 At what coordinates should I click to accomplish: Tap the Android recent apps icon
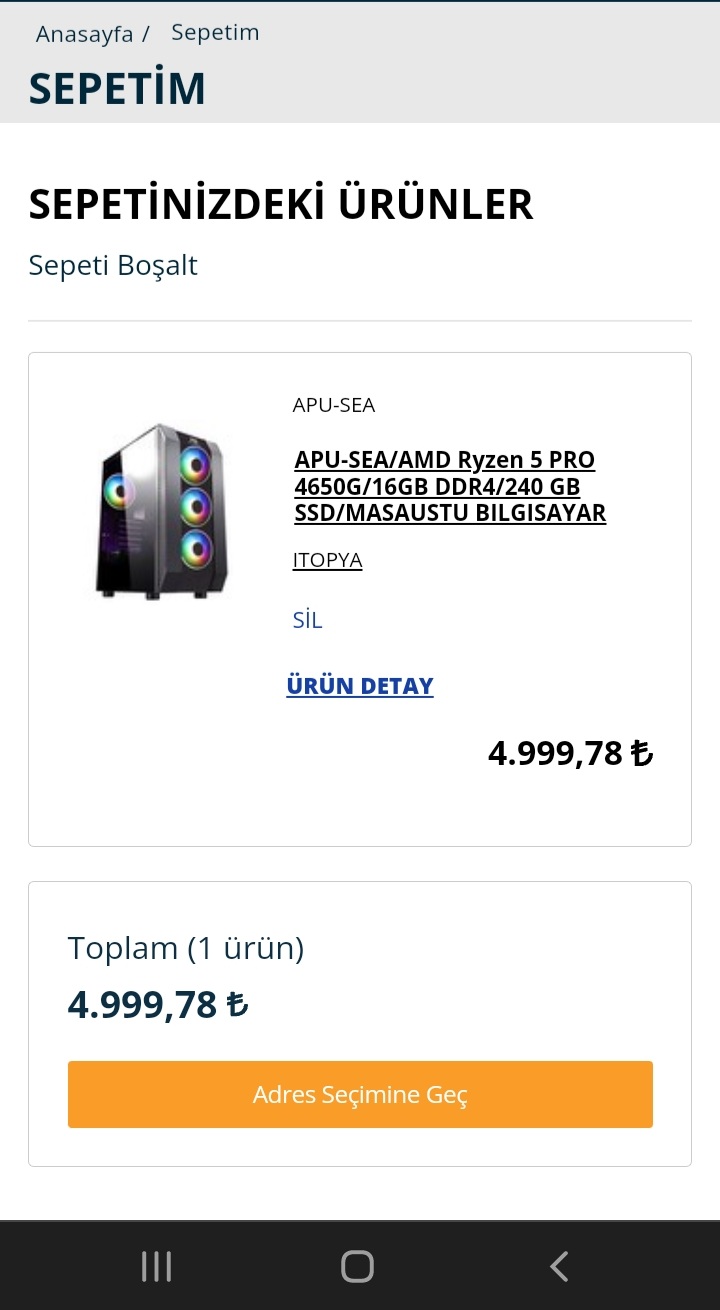[156, 1266]
